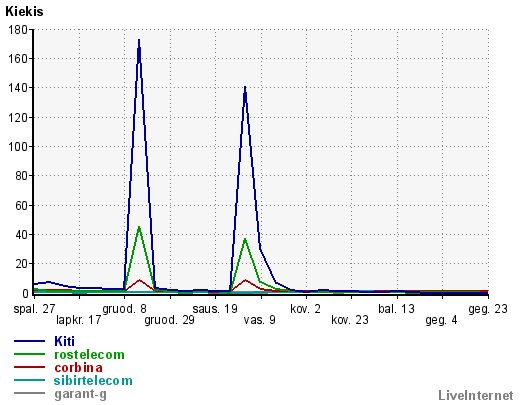Click the corbina legend label
Image resolution: width=520 pixels, height=405 pixels.
pyautogui.click(x=78, y=367)
